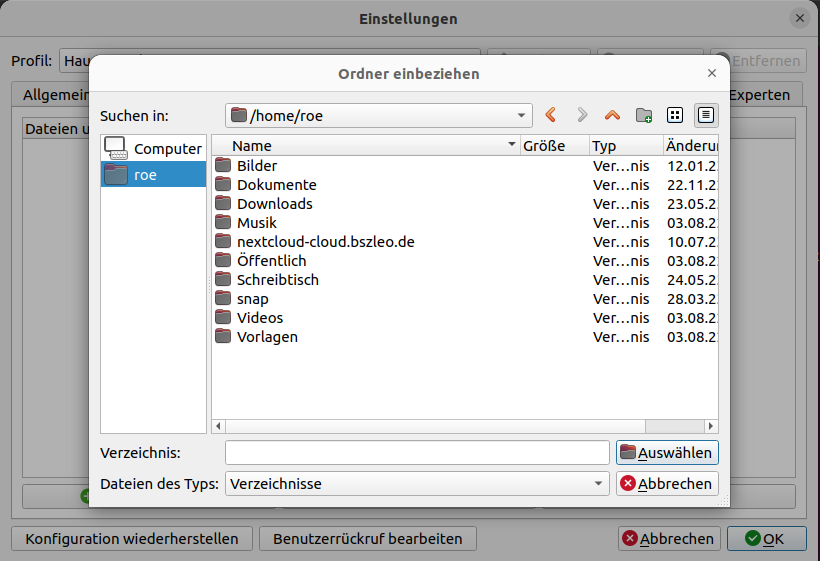Switch to detailed list view
This screenshot has height=561, width=820.
(706, 115)
